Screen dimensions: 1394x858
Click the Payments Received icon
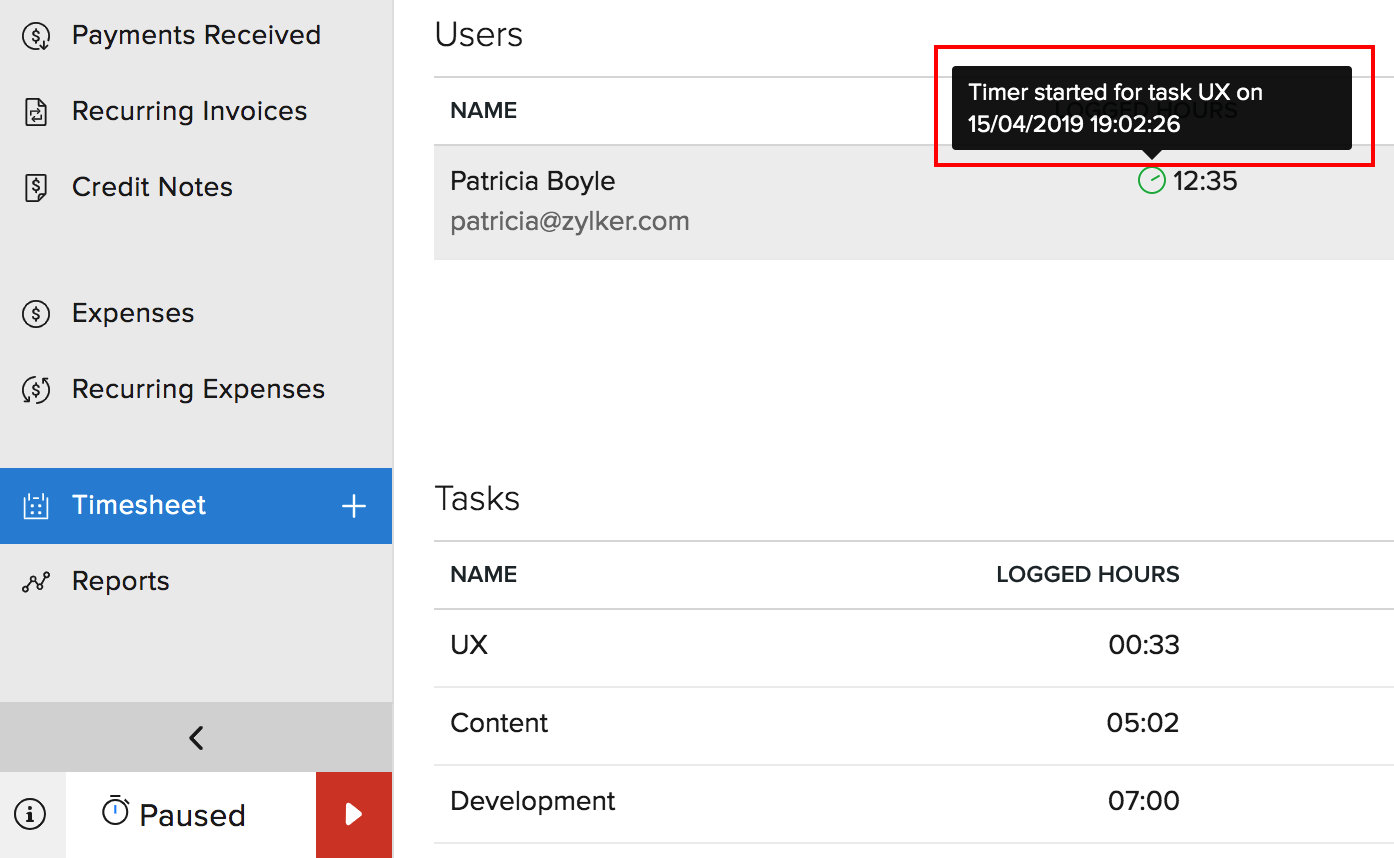pyautogui.click(x=35, y=34)
